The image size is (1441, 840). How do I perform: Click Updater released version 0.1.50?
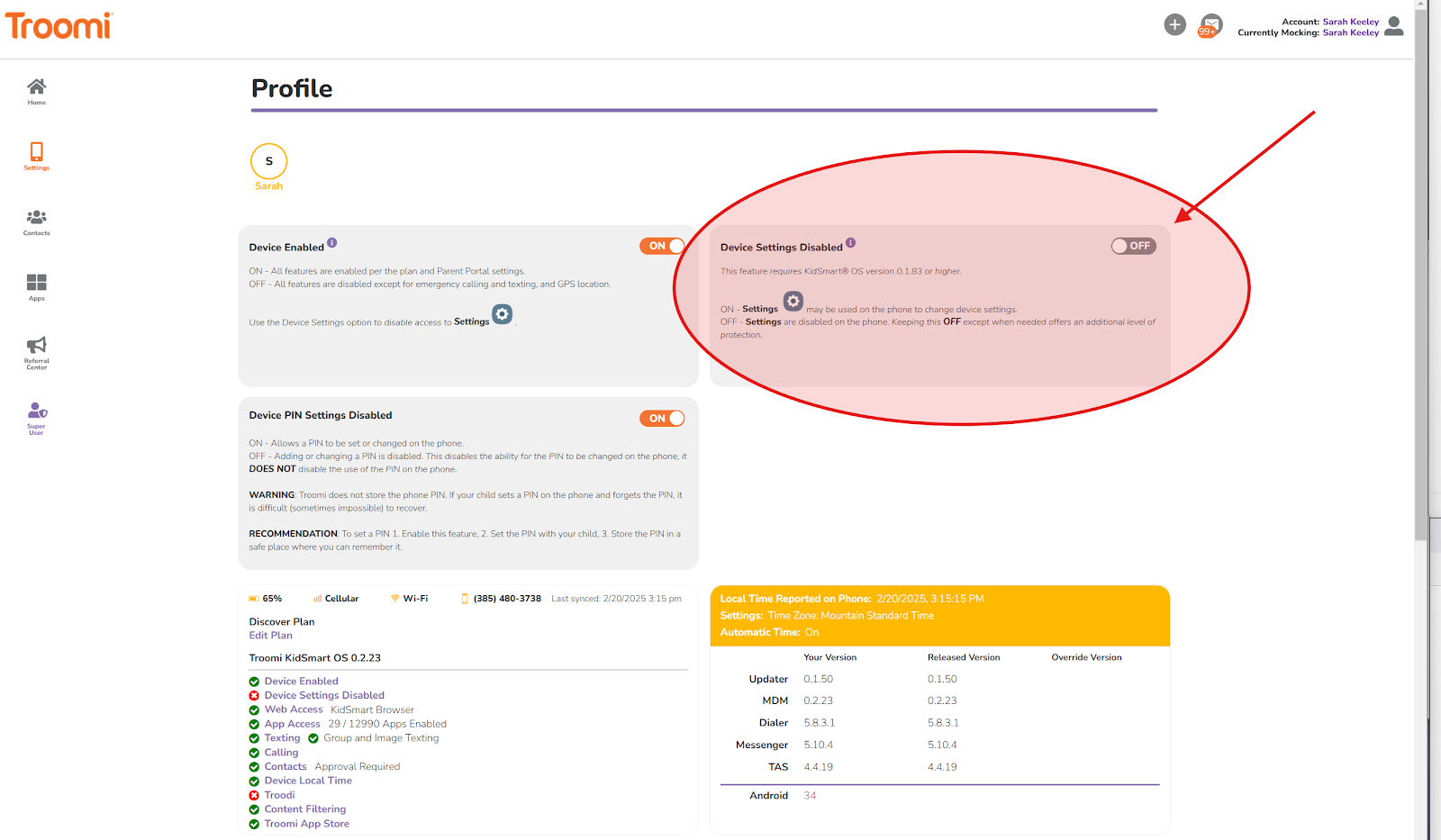(x=942, y=680)
